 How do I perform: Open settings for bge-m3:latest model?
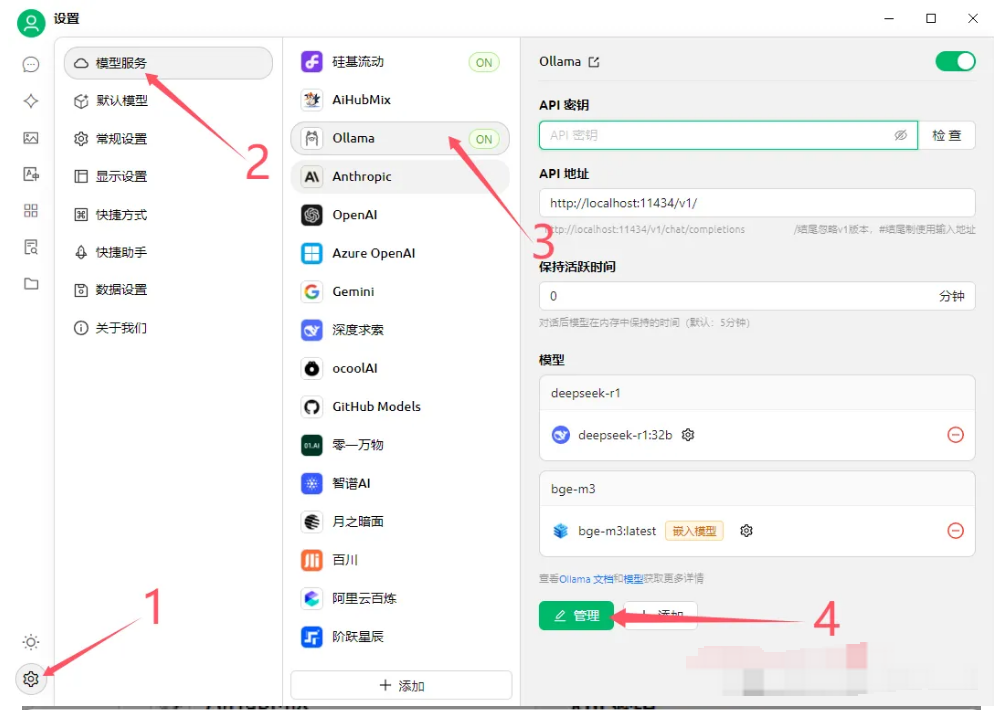point(746,531)
